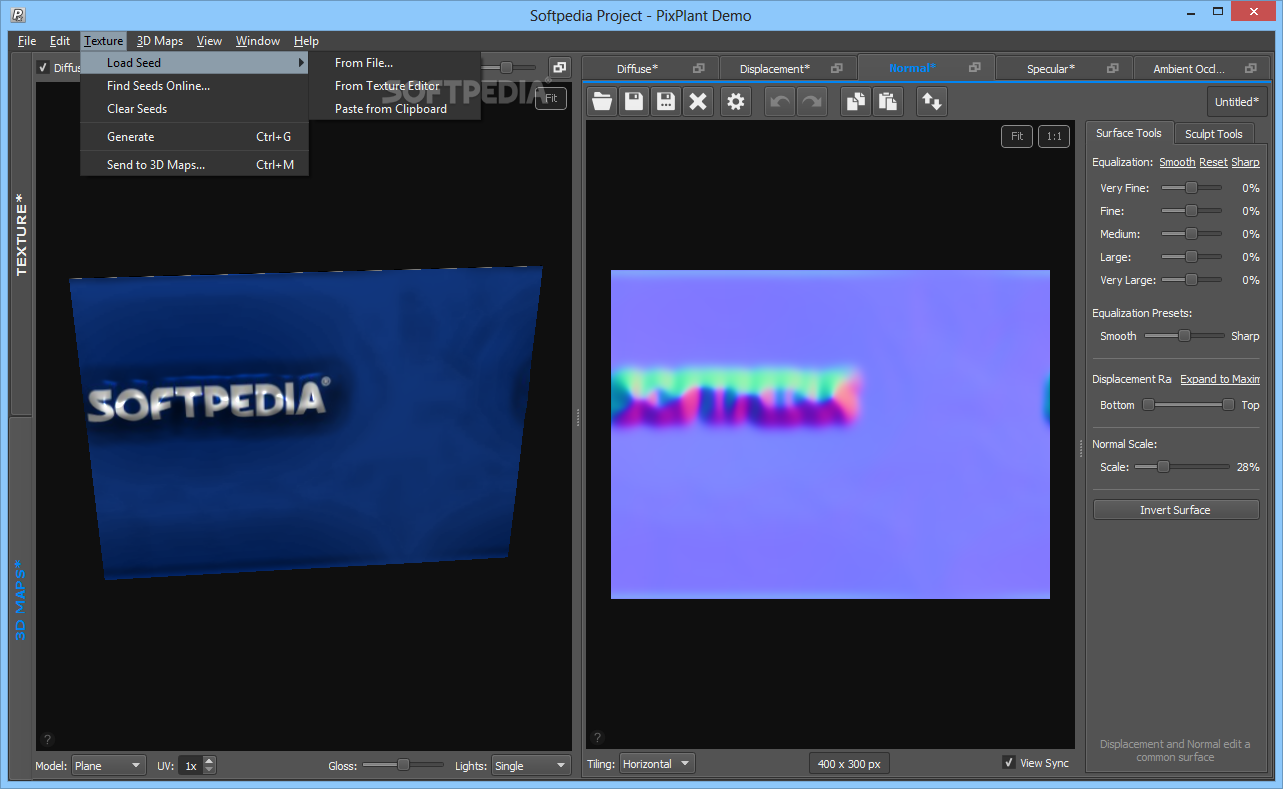Choose From File... in Load Seed submenu
This screenshot has width=1283, height=789.
[x=394, y=63]
